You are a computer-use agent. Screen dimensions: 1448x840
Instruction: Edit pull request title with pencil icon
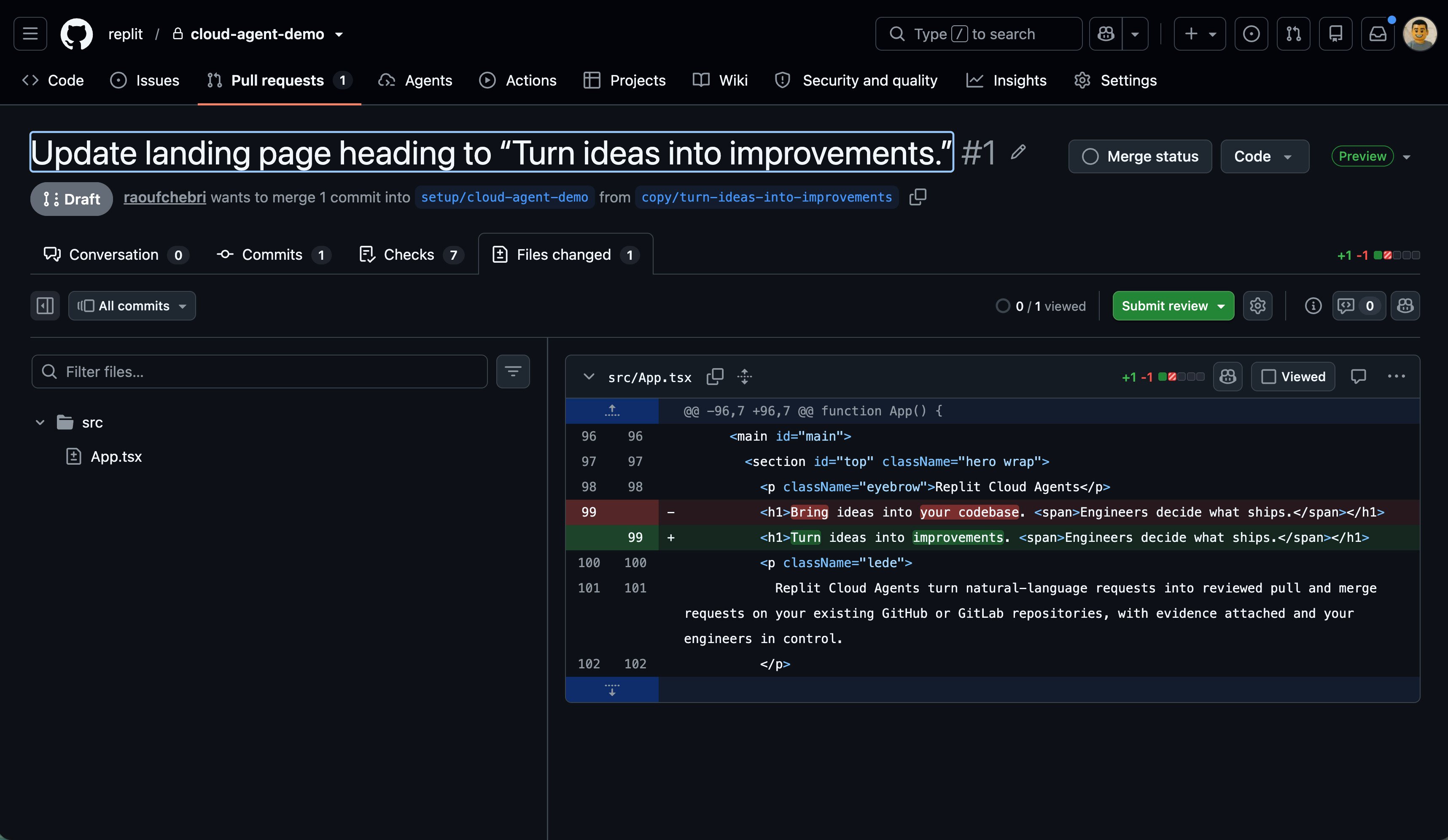pyautogui.click(x=1018, y=152)
